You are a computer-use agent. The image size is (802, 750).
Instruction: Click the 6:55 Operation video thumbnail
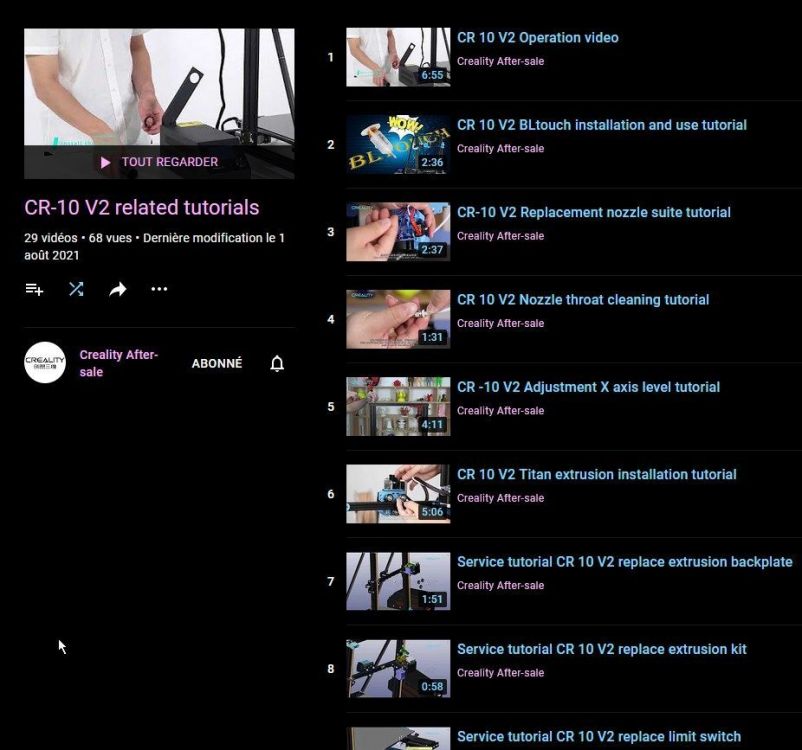398,57
